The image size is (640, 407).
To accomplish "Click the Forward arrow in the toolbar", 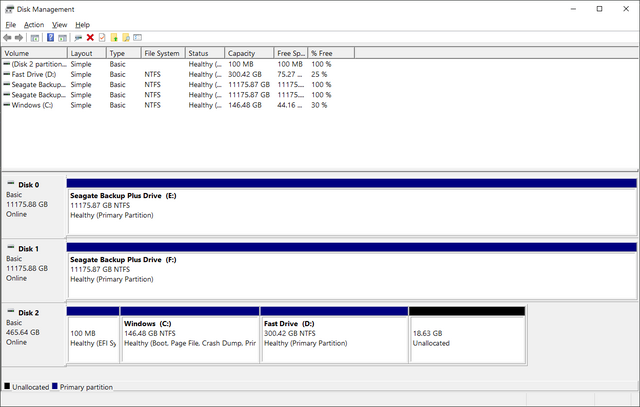I will 20,38.
